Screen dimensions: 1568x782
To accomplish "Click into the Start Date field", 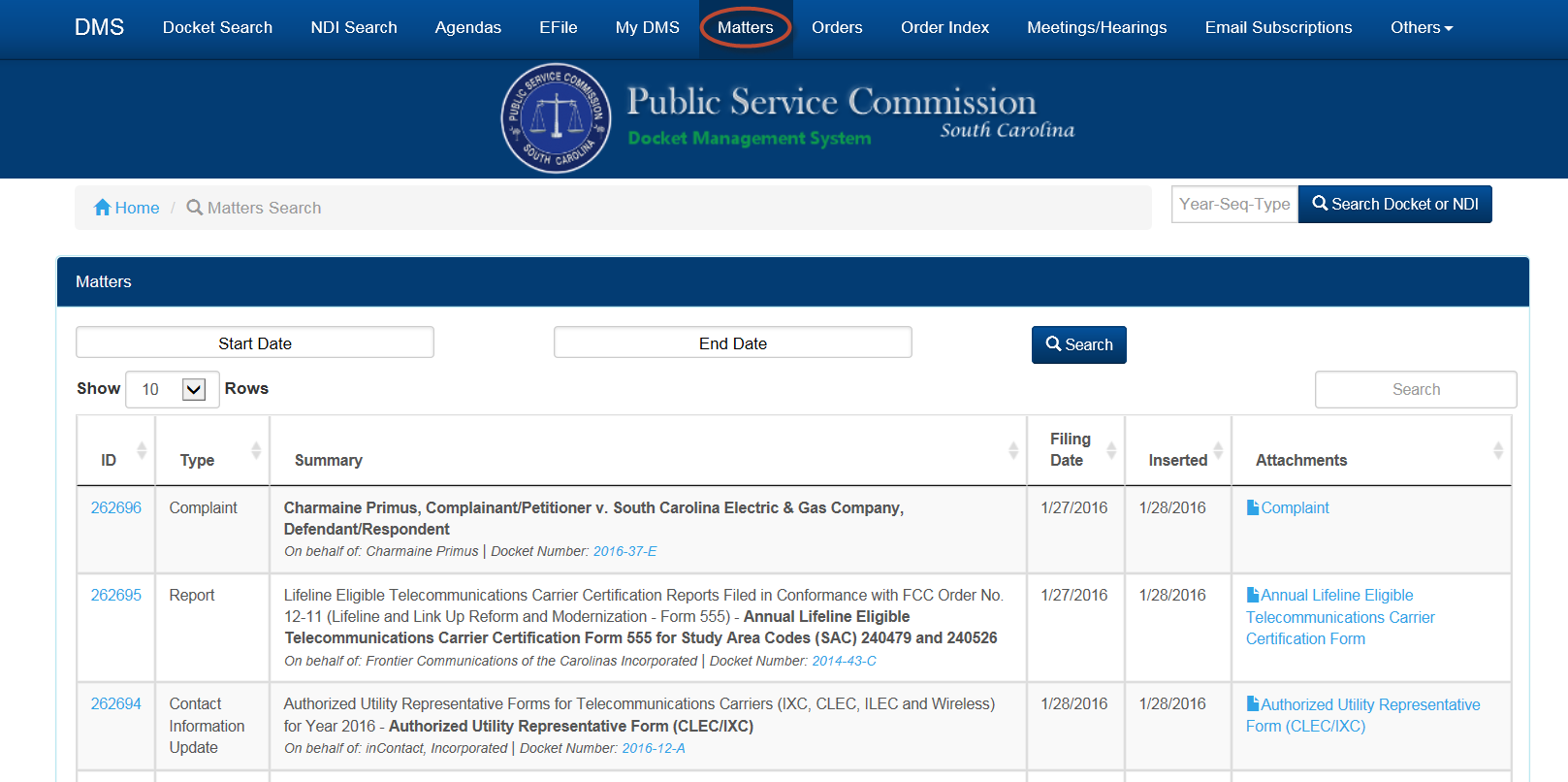I will pos(254,342).
